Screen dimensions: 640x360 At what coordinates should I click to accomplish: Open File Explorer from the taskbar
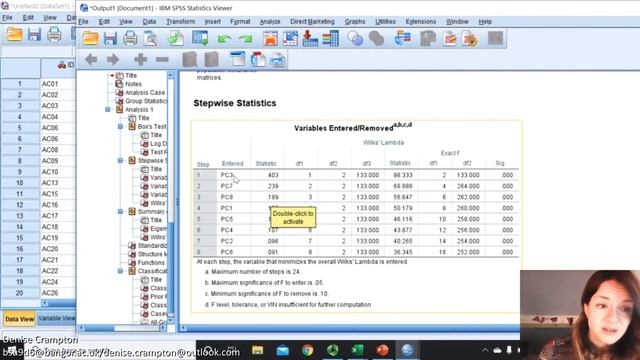(258, 350)
